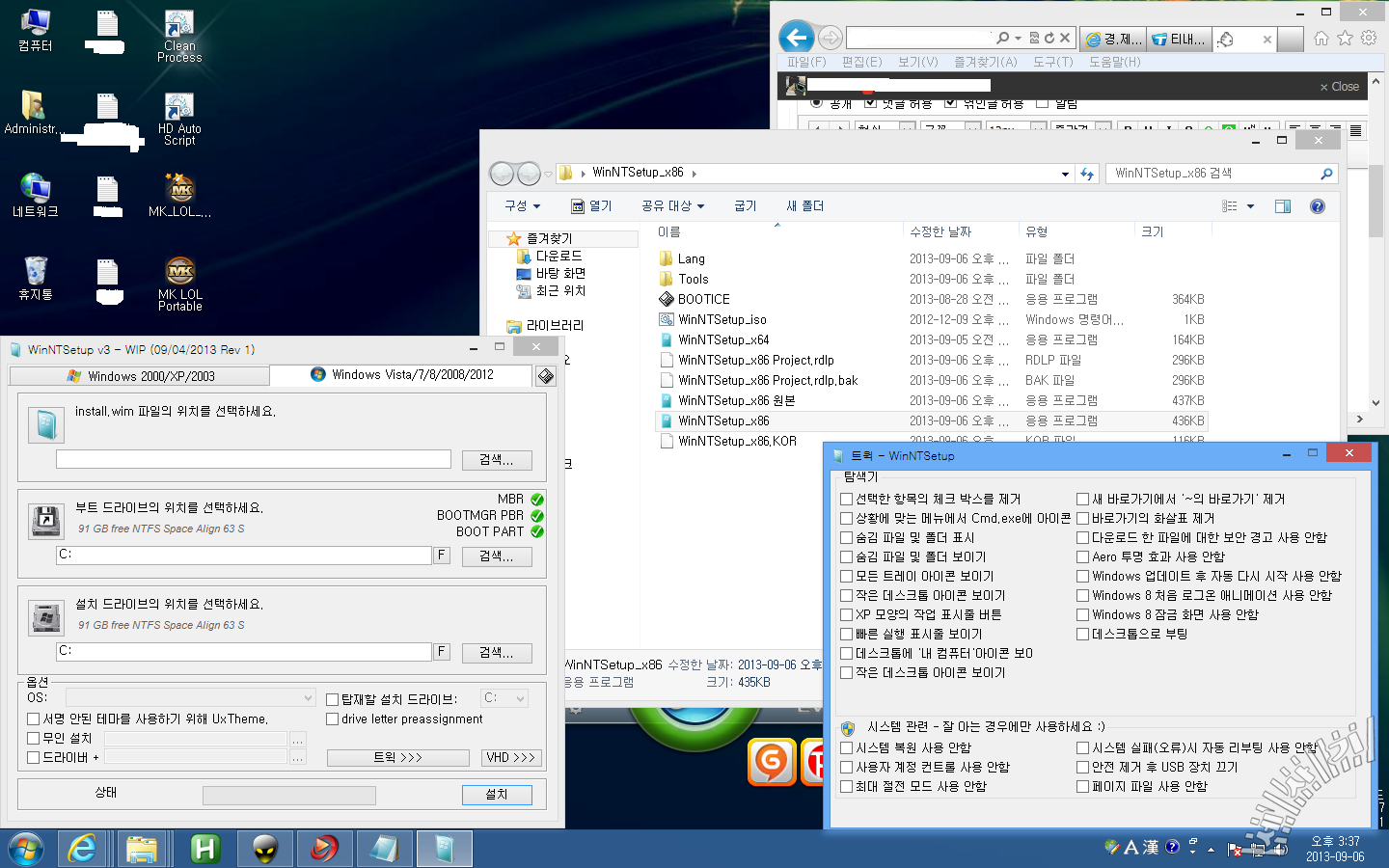Click the 새 폴더 toolbar button
The height and width of the screenshot is (868, 1389).
[x=804, y=205]
